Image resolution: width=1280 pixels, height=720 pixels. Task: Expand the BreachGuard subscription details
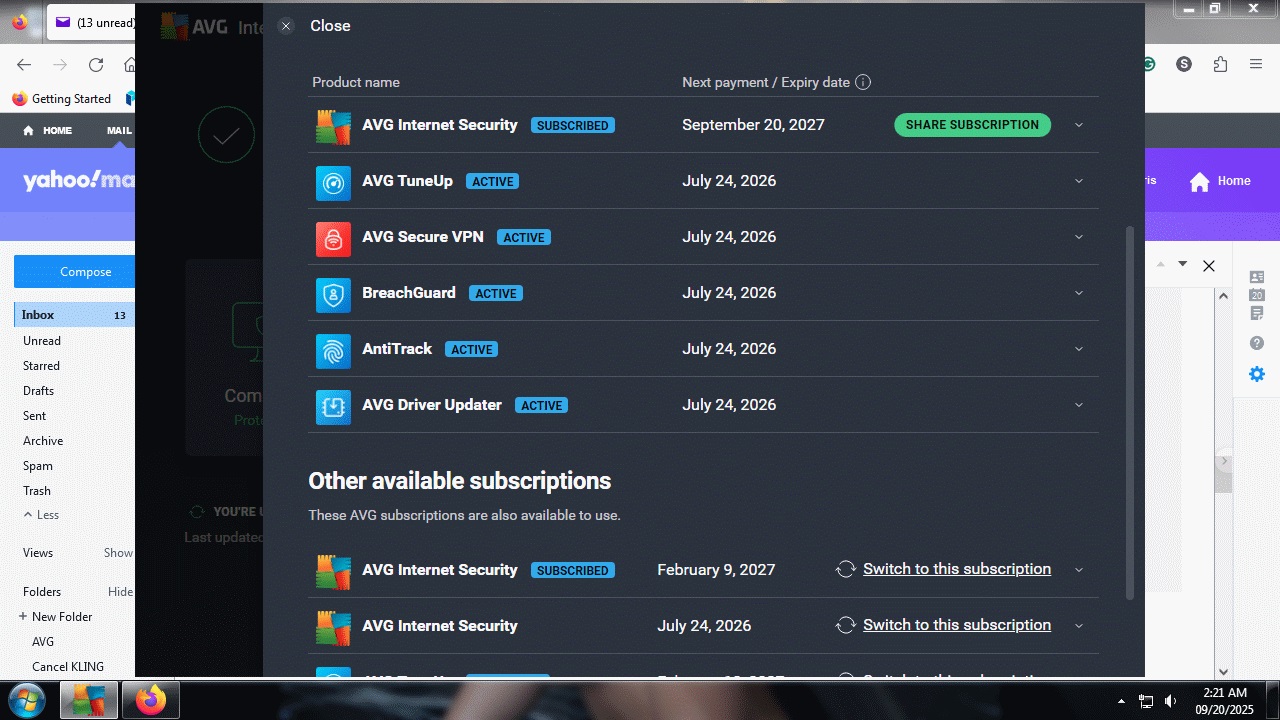click(1078, 293)
